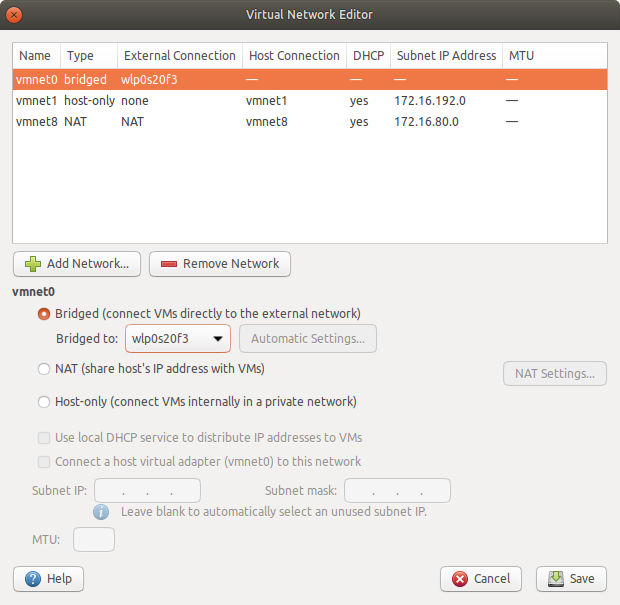This screenshot has width=620, height=605.
Task: Select the vmnet8 NAT network row
Action: pos(200,122)
